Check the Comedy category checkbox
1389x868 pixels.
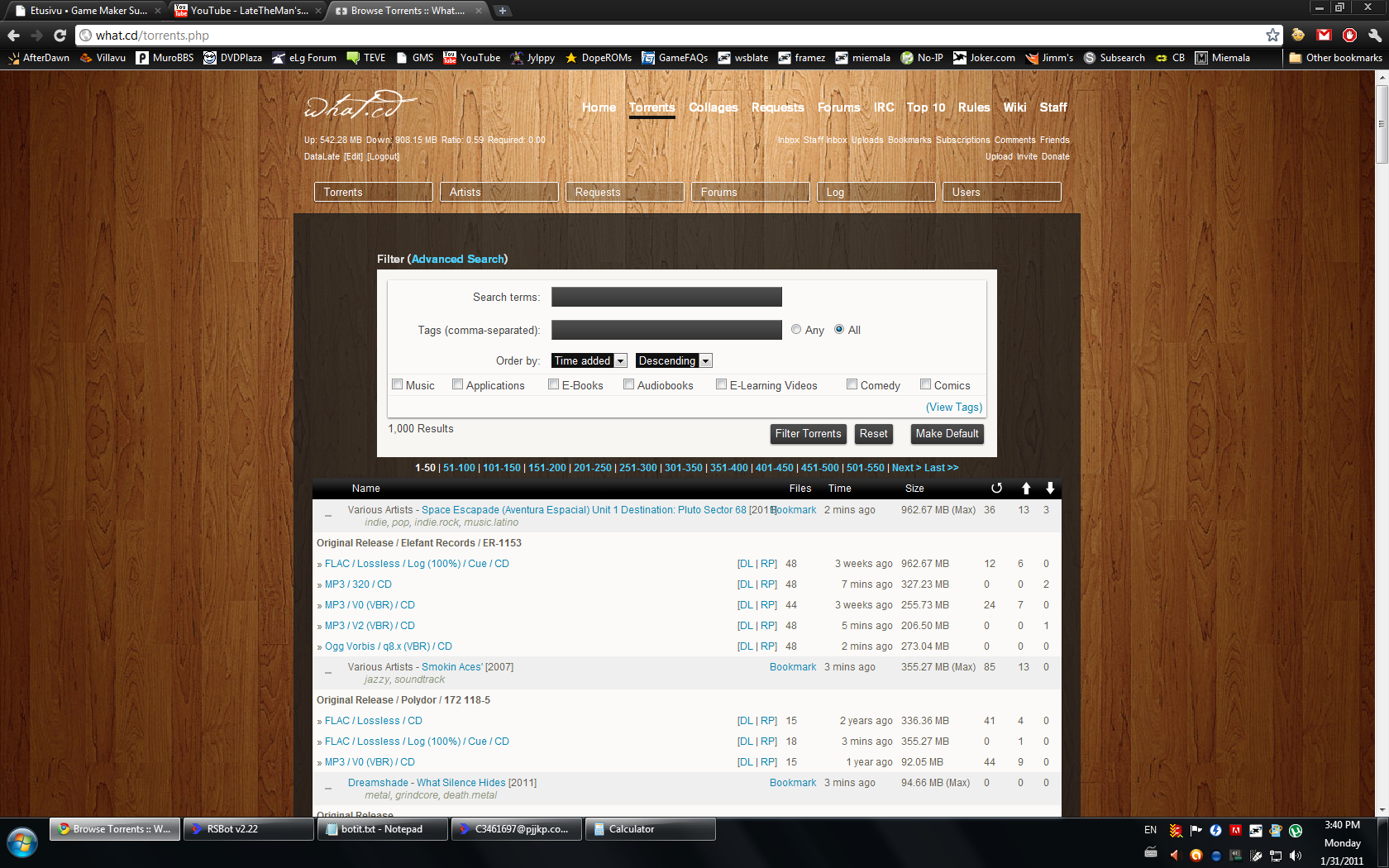(x=852, y=384)
